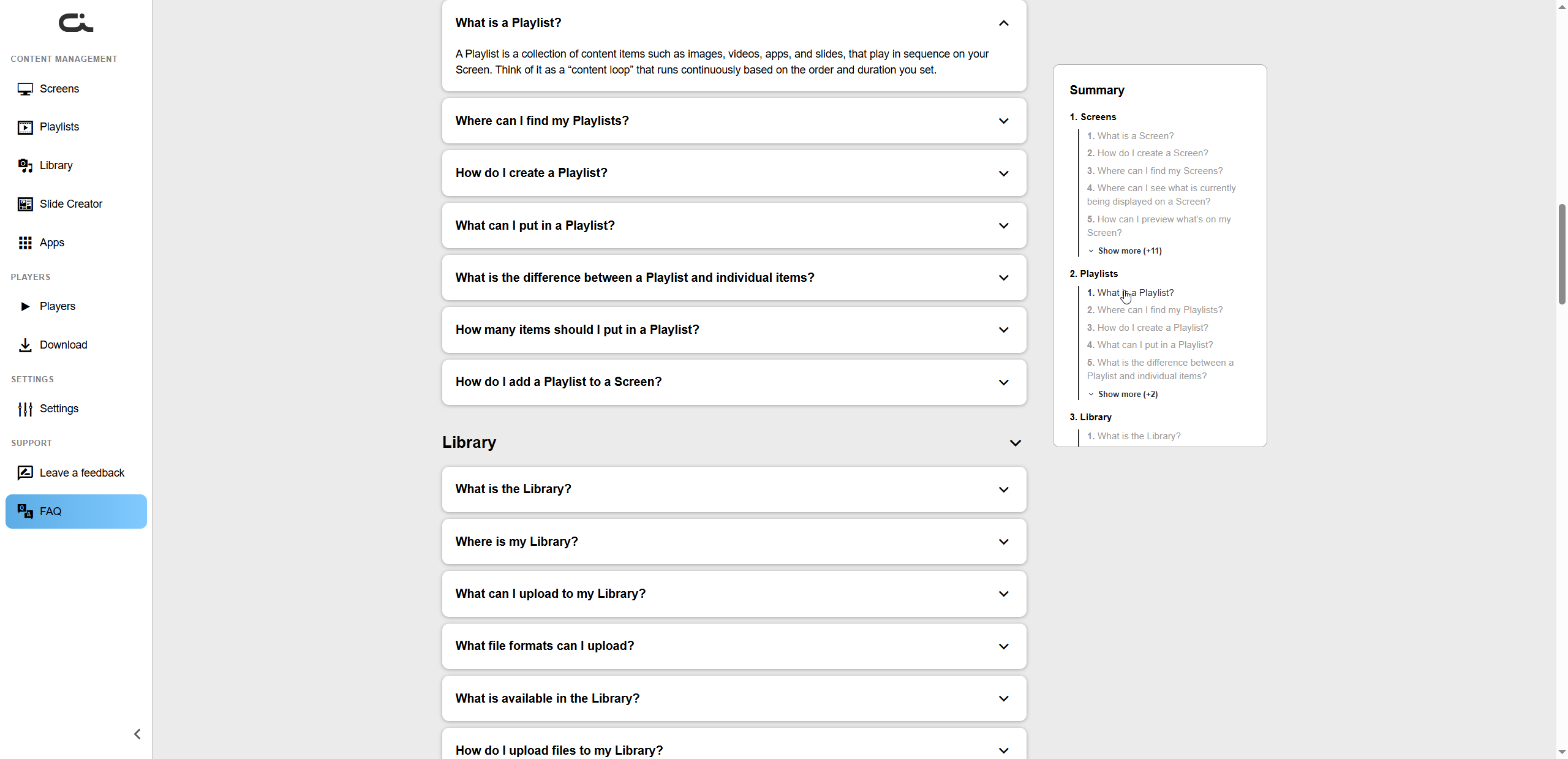The width and height of the screenshot is (1568, 759).
Task: Click the Leave a feedback icon
Action: coord(25,473)
